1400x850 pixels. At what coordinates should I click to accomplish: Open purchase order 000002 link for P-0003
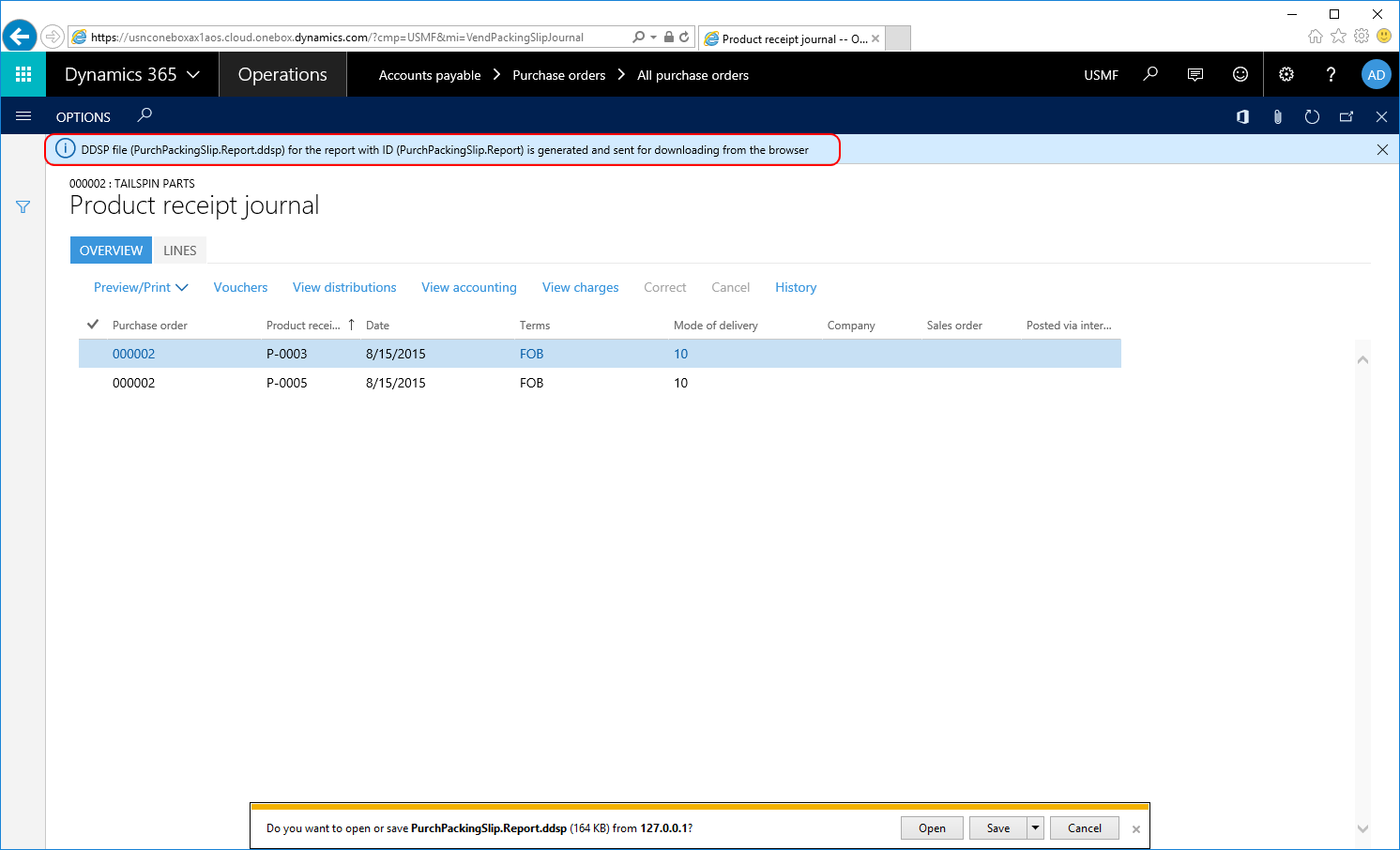(133, 354)
